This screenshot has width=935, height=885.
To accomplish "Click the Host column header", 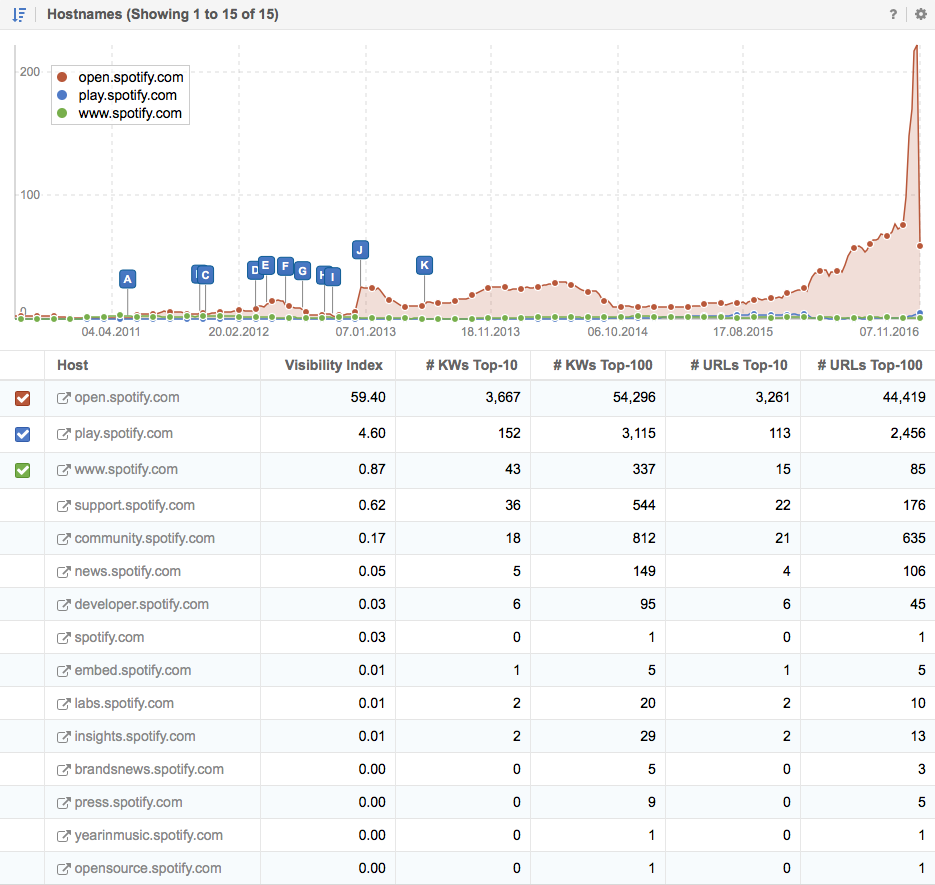I will (73, 365).
